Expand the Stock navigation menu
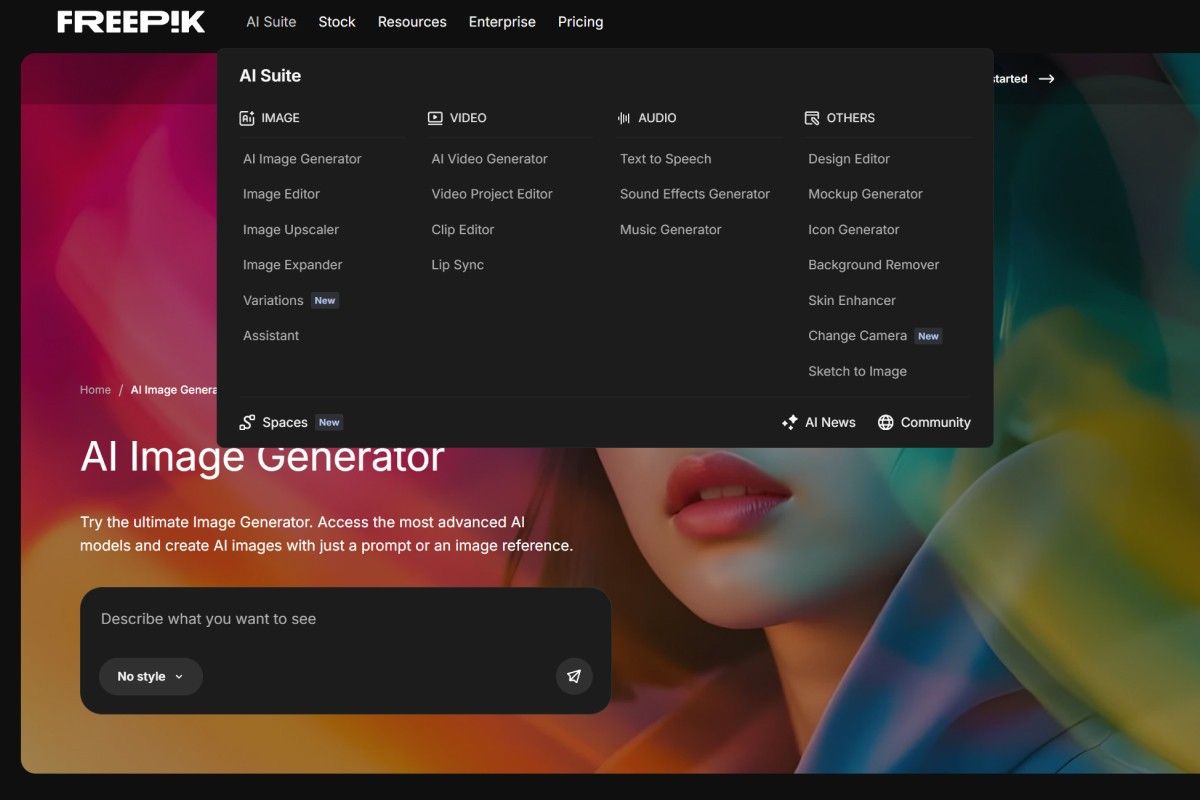Viewport: 1200px width, 800px height. tap(337, 22)
